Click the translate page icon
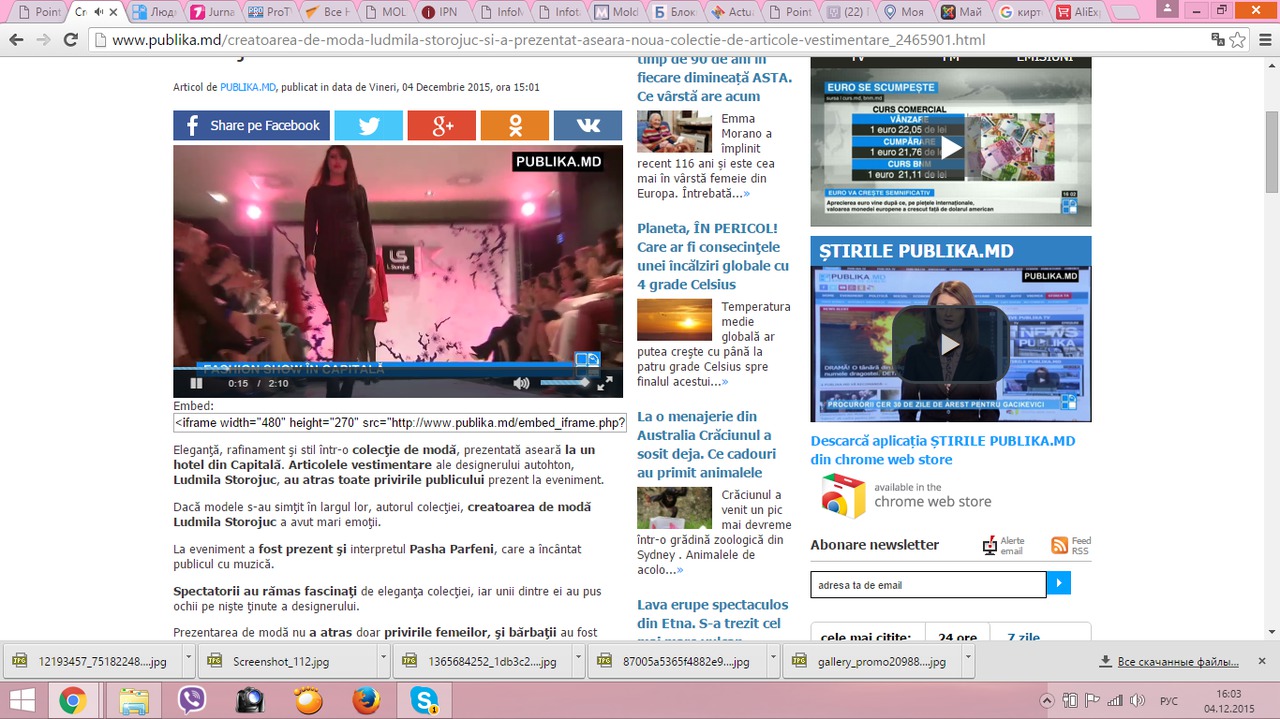The height and width of the screenshot is (719, 1280). pos(1217,40)
